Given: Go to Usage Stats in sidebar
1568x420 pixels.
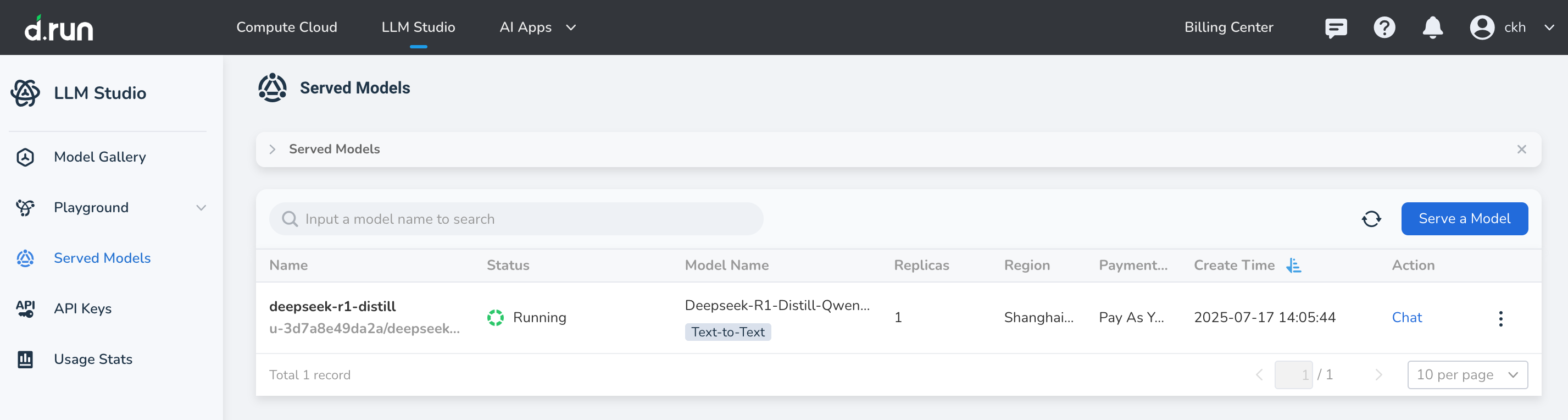Looking at the screenshot, I should tap(92, 359).
